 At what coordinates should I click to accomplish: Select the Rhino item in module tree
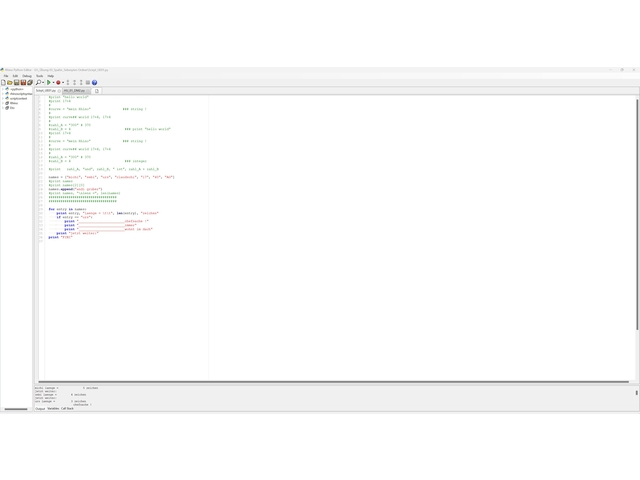(14, 103)
